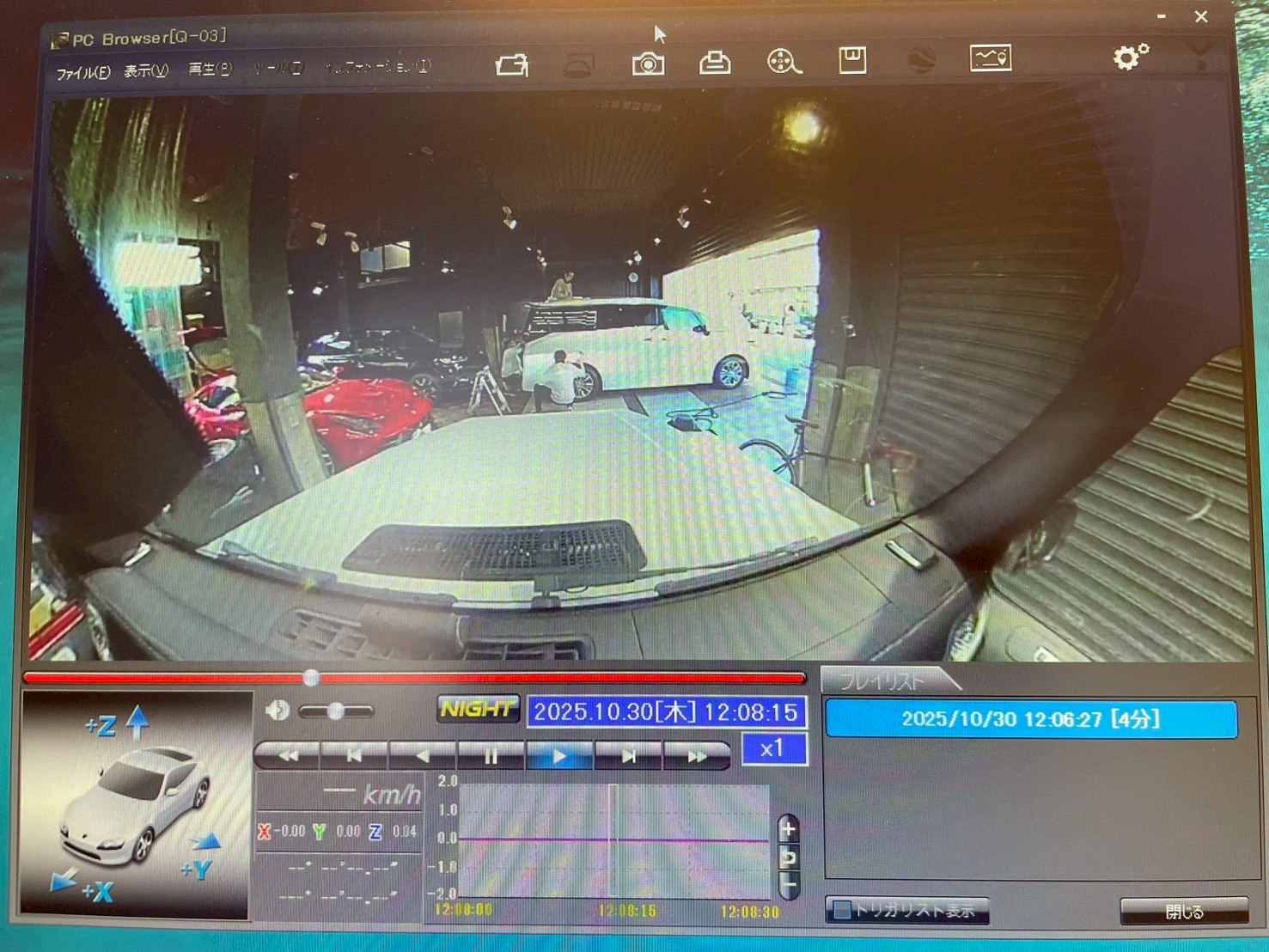Image resolution: width=1269 pixels, height=952 pixels.
Task: Mute audio with the speaker icon
Action: pos(278,711)
